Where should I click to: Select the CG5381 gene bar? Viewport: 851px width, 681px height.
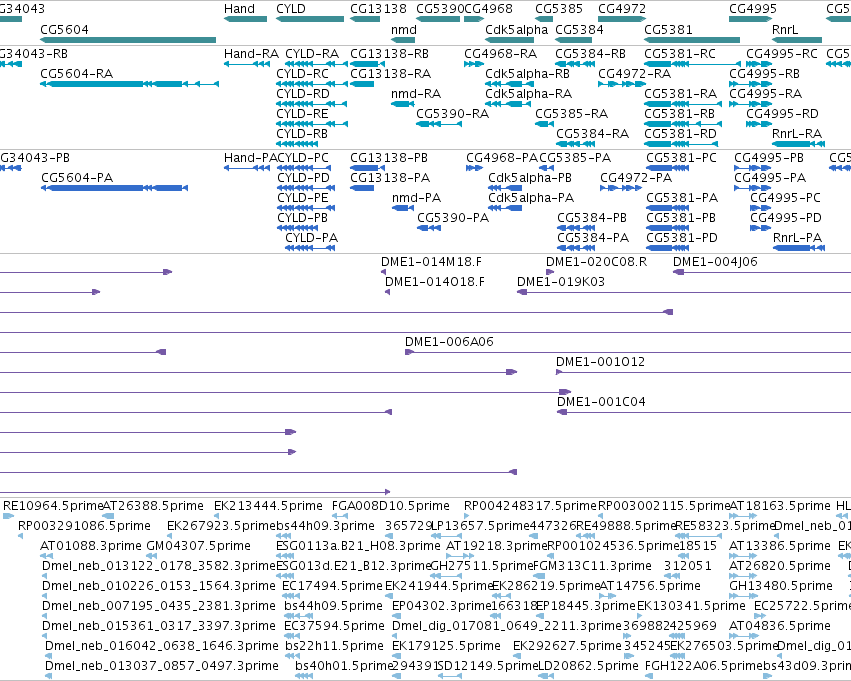pyautogui.click(x=692, y=40)
